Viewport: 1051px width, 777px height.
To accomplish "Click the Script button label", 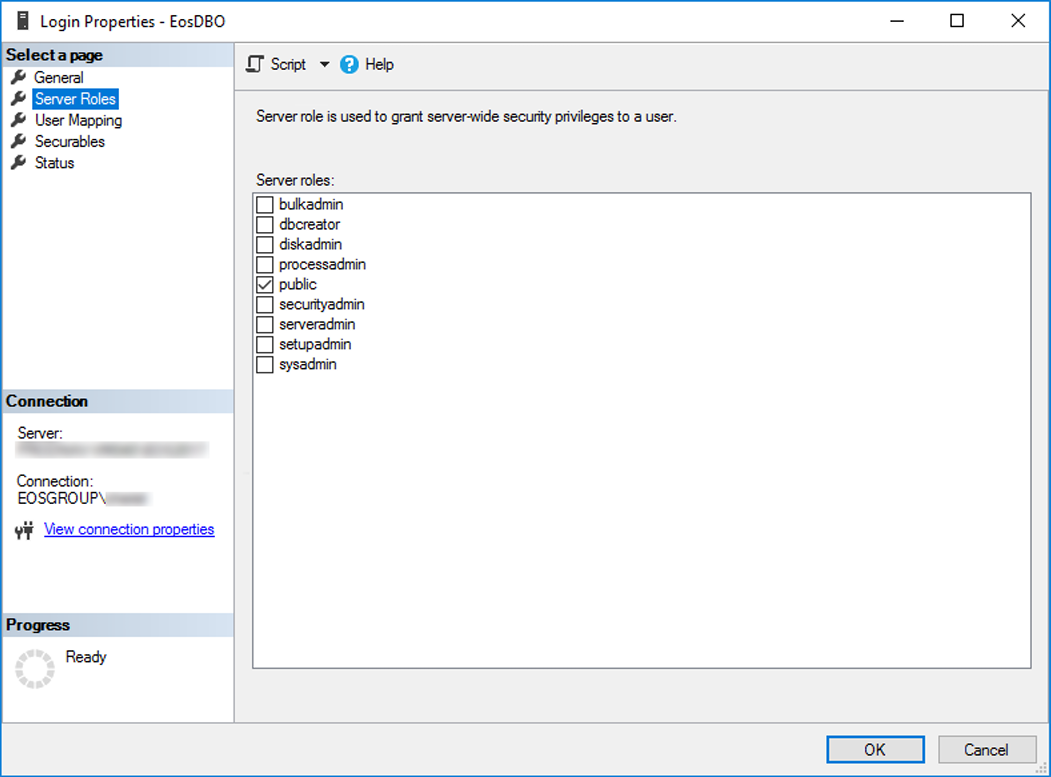I will (288, 64).
